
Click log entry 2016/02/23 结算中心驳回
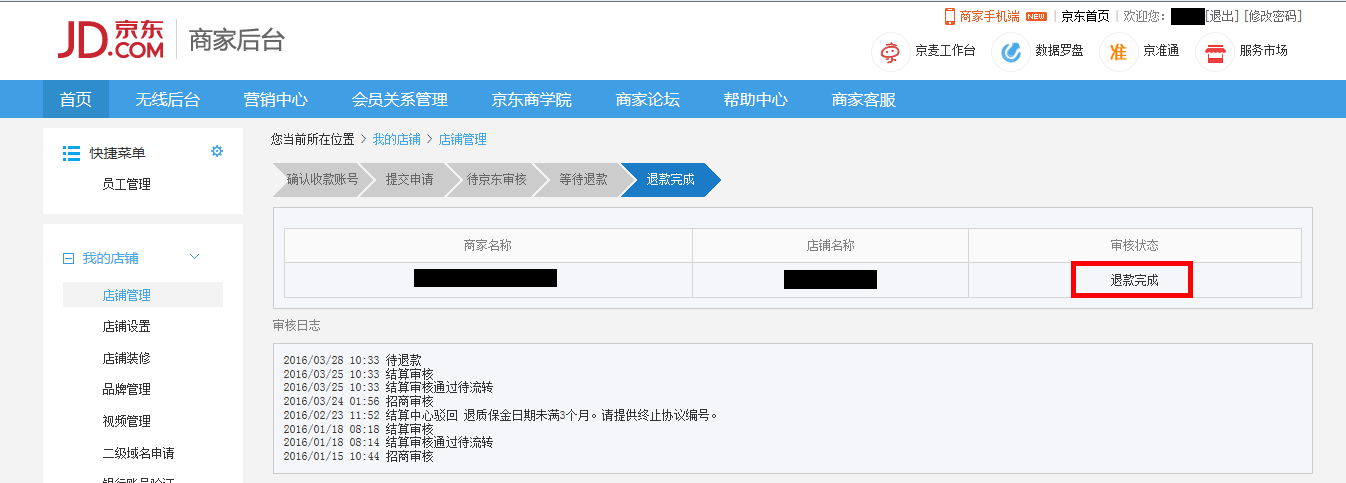501,415
